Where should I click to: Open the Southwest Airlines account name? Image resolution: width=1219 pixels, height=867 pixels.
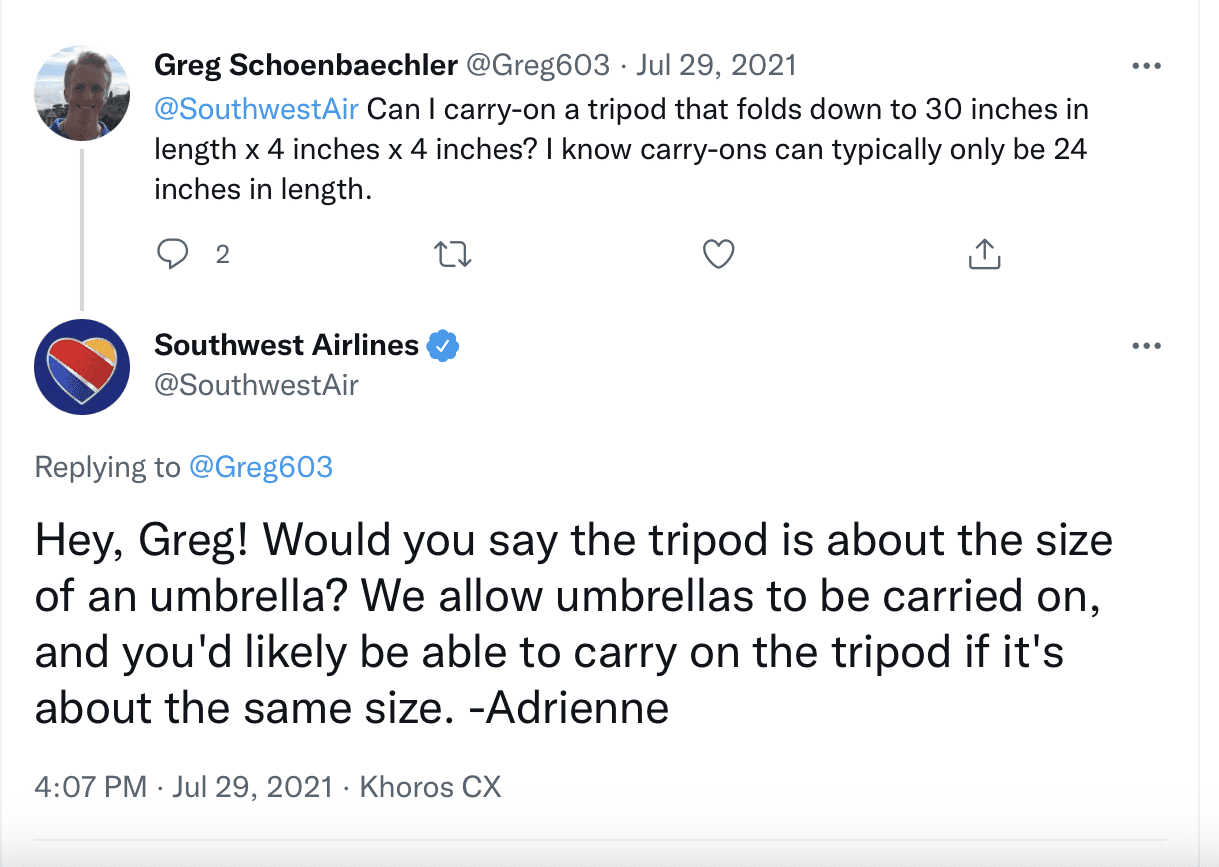[x=287, y=345]
